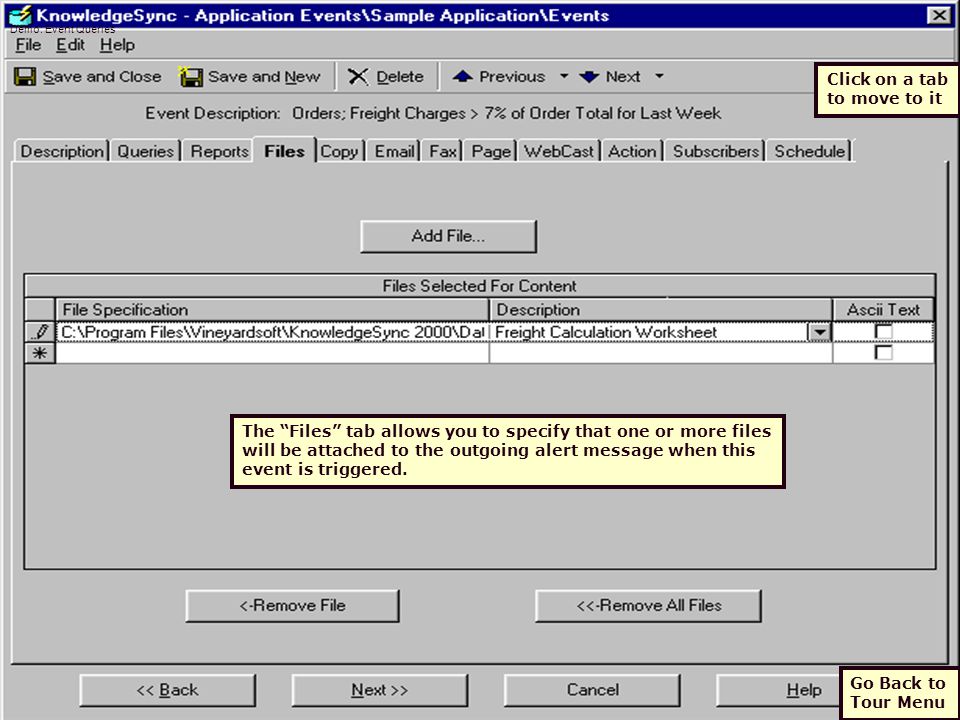The height and width of the screenshot is (720, 960).
Task: Switch to the Fax tab
Action: (x=443, y=151)
